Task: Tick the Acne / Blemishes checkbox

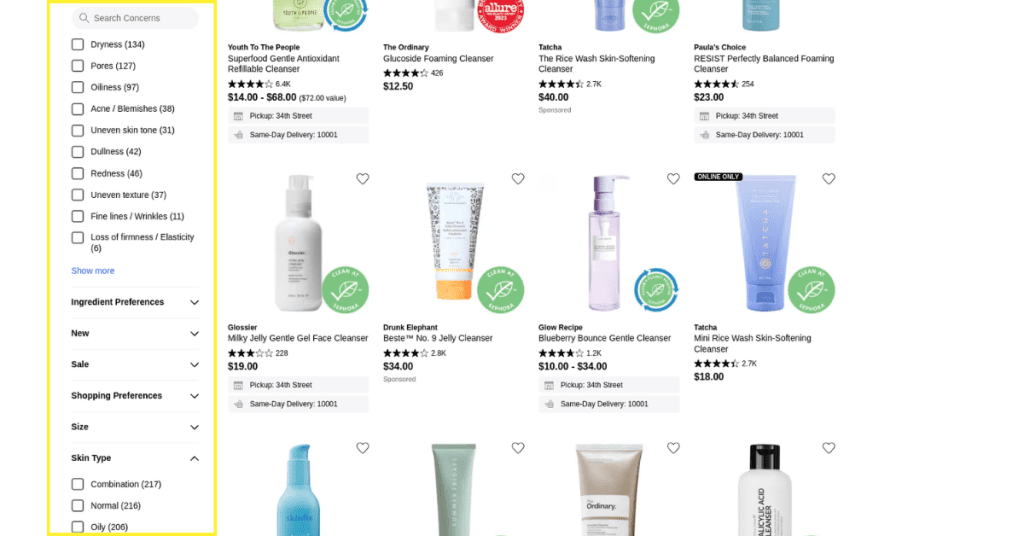Action: (78, 109)
